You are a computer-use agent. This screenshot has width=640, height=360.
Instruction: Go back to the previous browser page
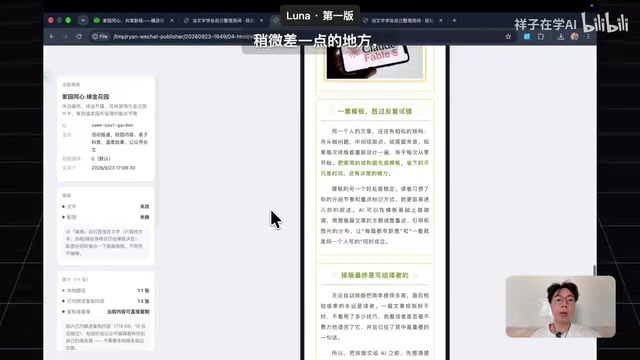click(52, 37)
